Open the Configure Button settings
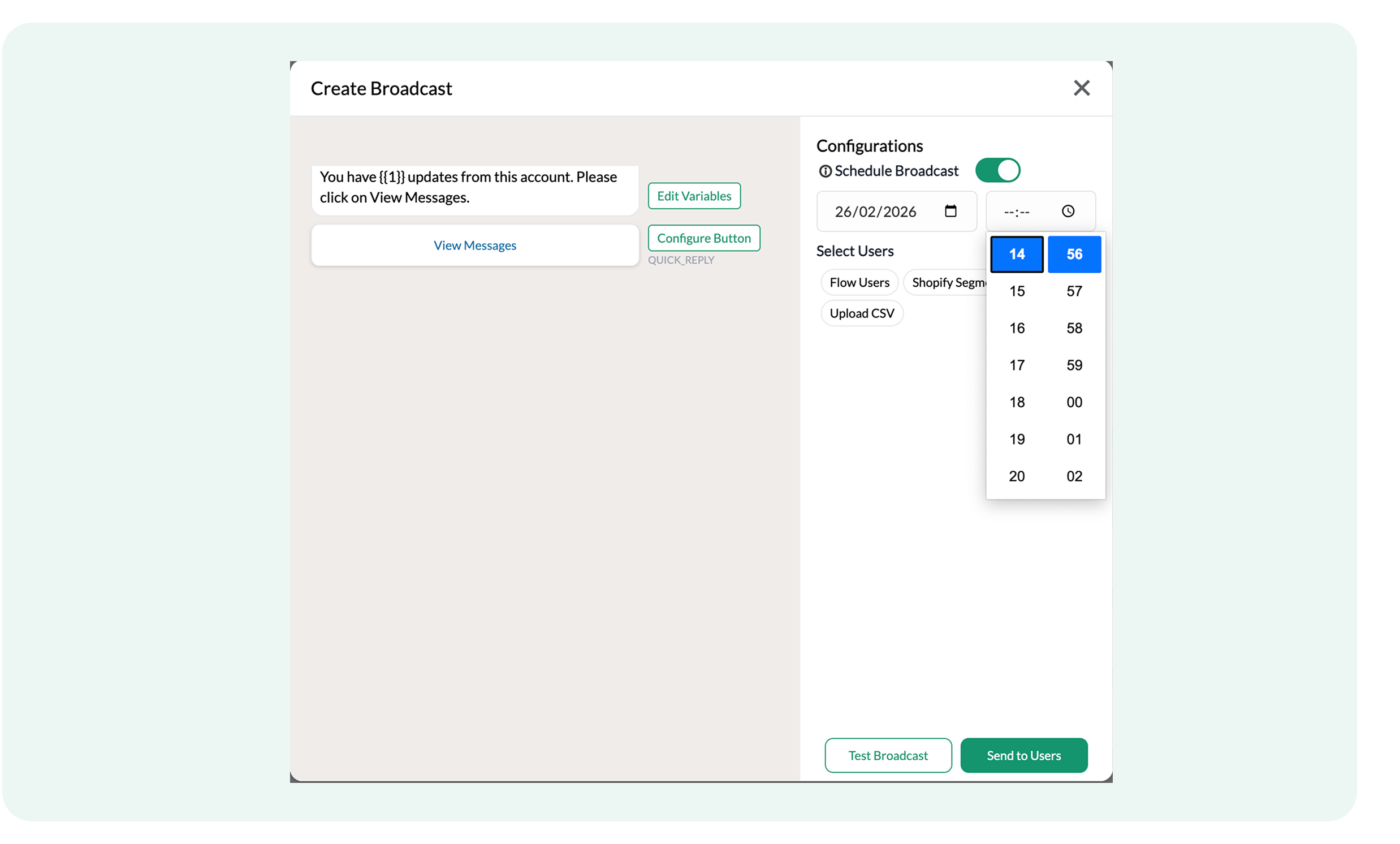 703,238
